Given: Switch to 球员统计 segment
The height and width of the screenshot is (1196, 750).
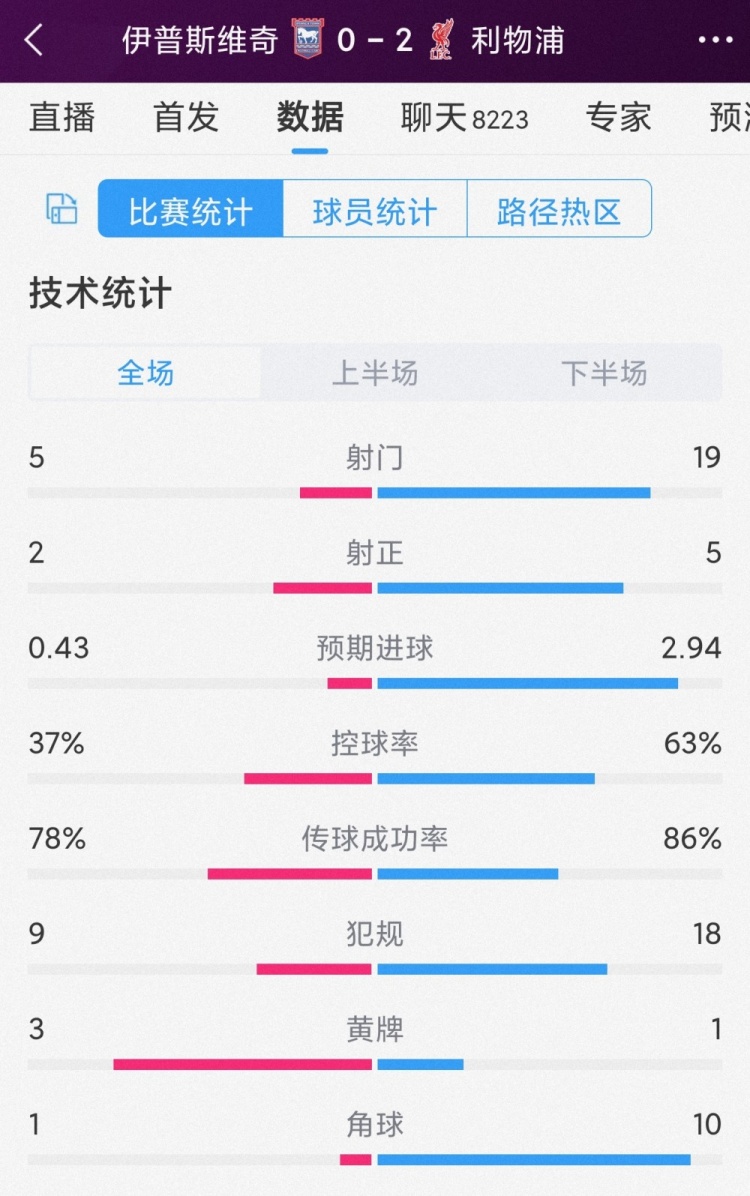Looking at the screenshot, I should pyautogui.click(x=375, y=209).
